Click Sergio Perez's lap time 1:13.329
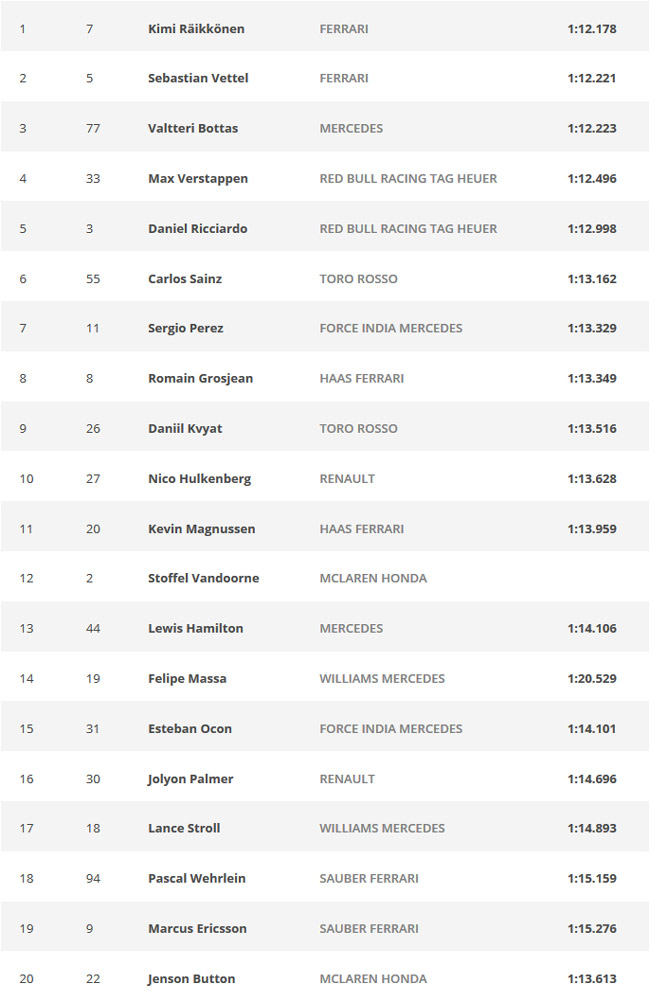The image size is (650, 1002). pyautogui.click(x=592, y=328)
